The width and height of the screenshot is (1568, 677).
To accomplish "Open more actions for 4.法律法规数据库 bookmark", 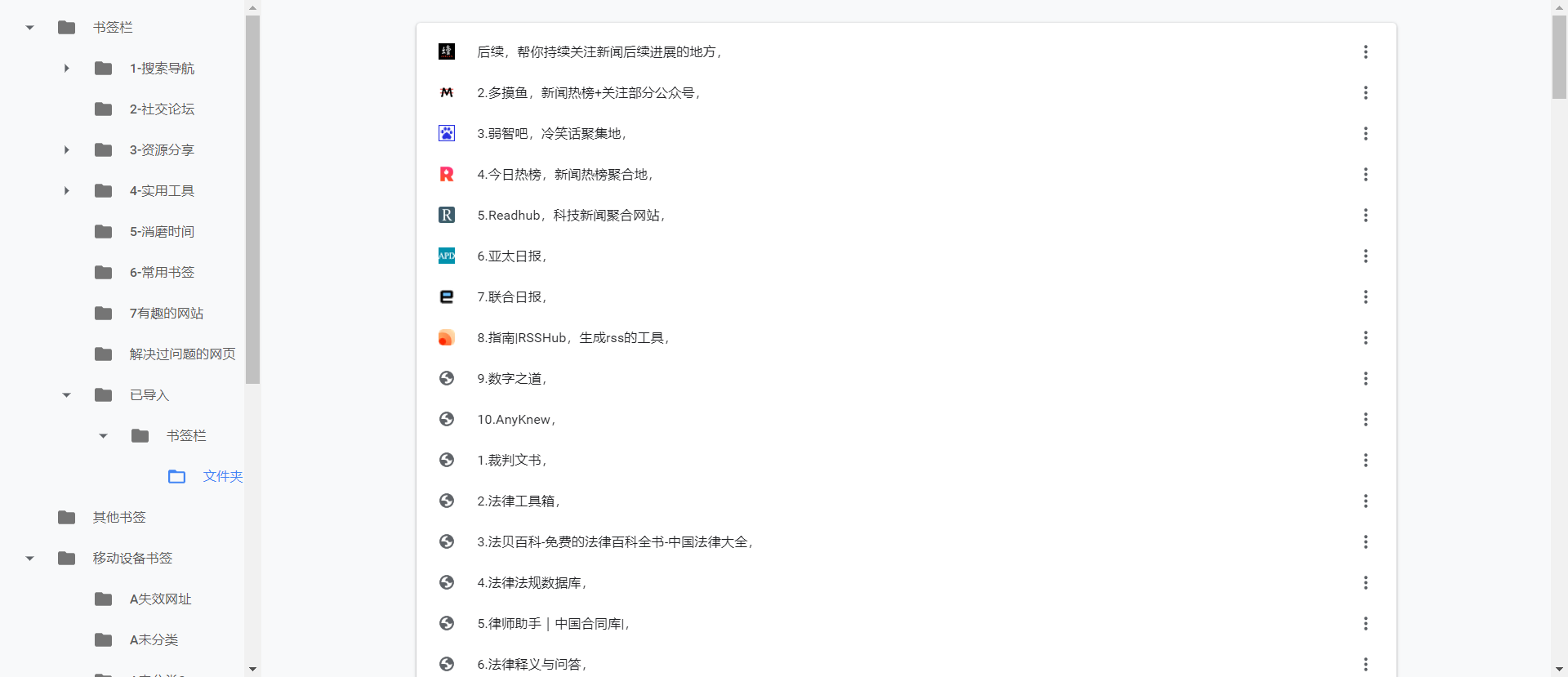I will click(x=1365, y=582).
